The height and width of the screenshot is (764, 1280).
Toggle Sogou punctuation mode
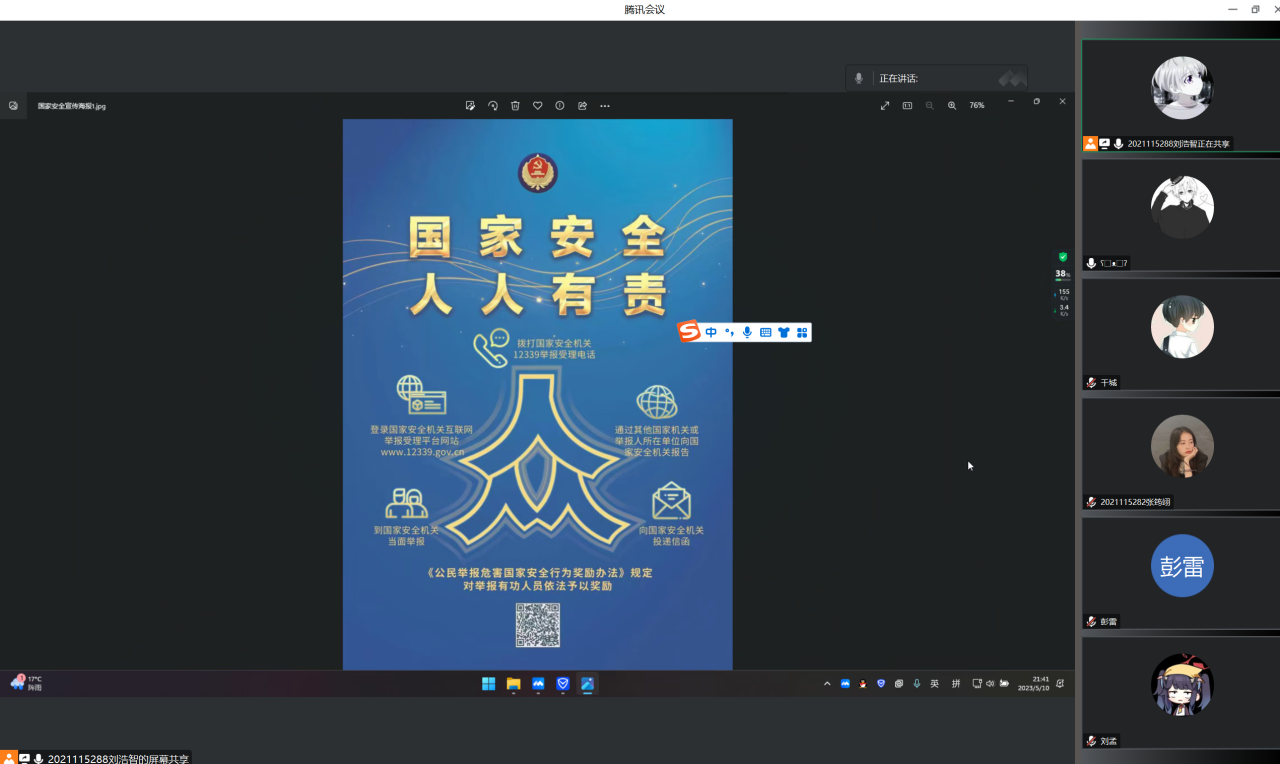[729, 332]
